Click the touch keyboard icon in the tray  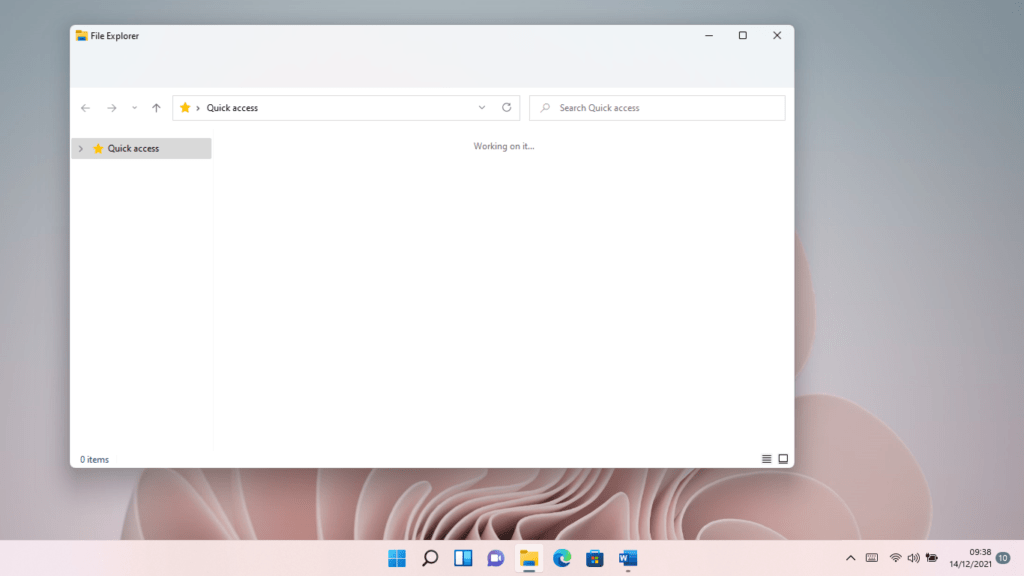(x=871, y=558)
